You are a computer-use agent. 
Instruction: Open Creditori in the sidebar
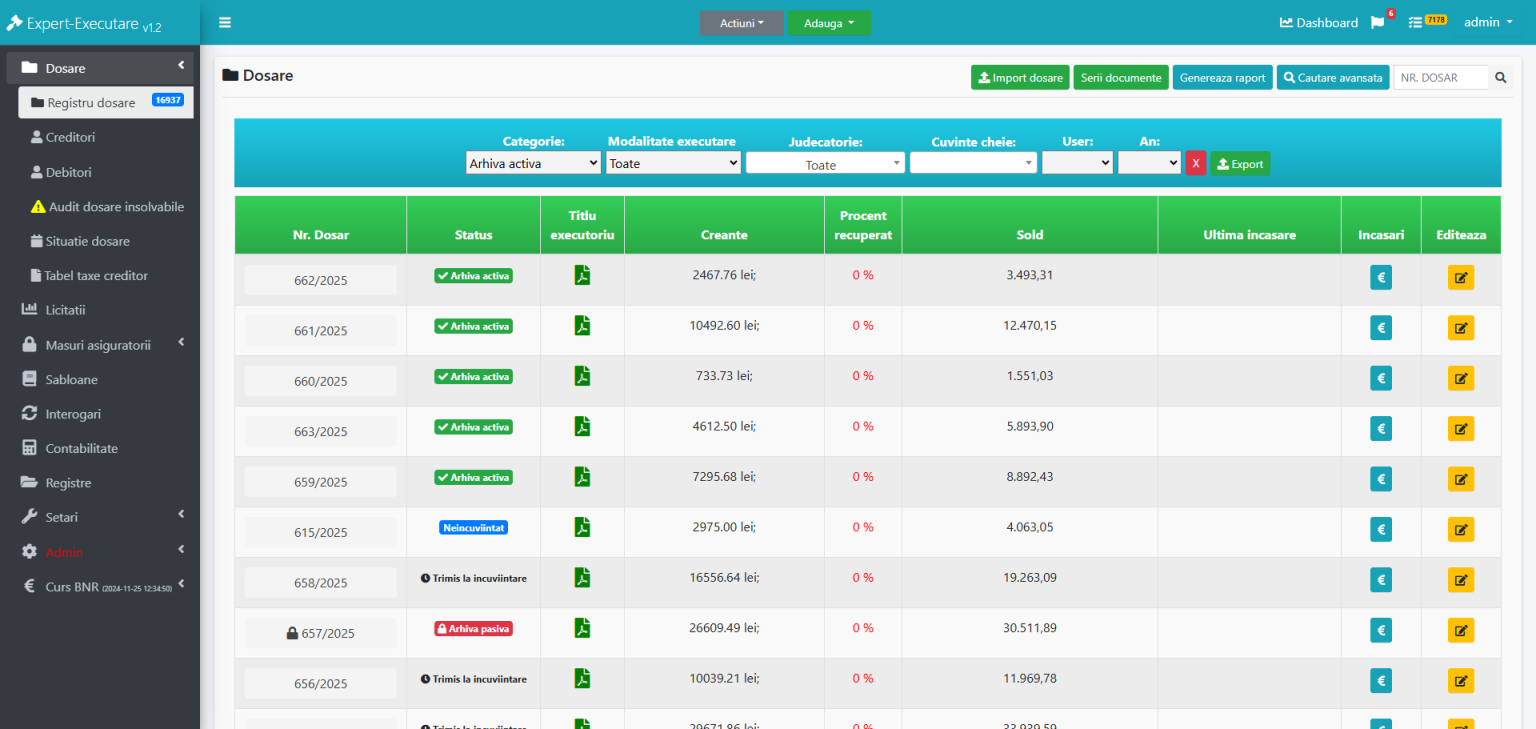click(x=70, y=137)
